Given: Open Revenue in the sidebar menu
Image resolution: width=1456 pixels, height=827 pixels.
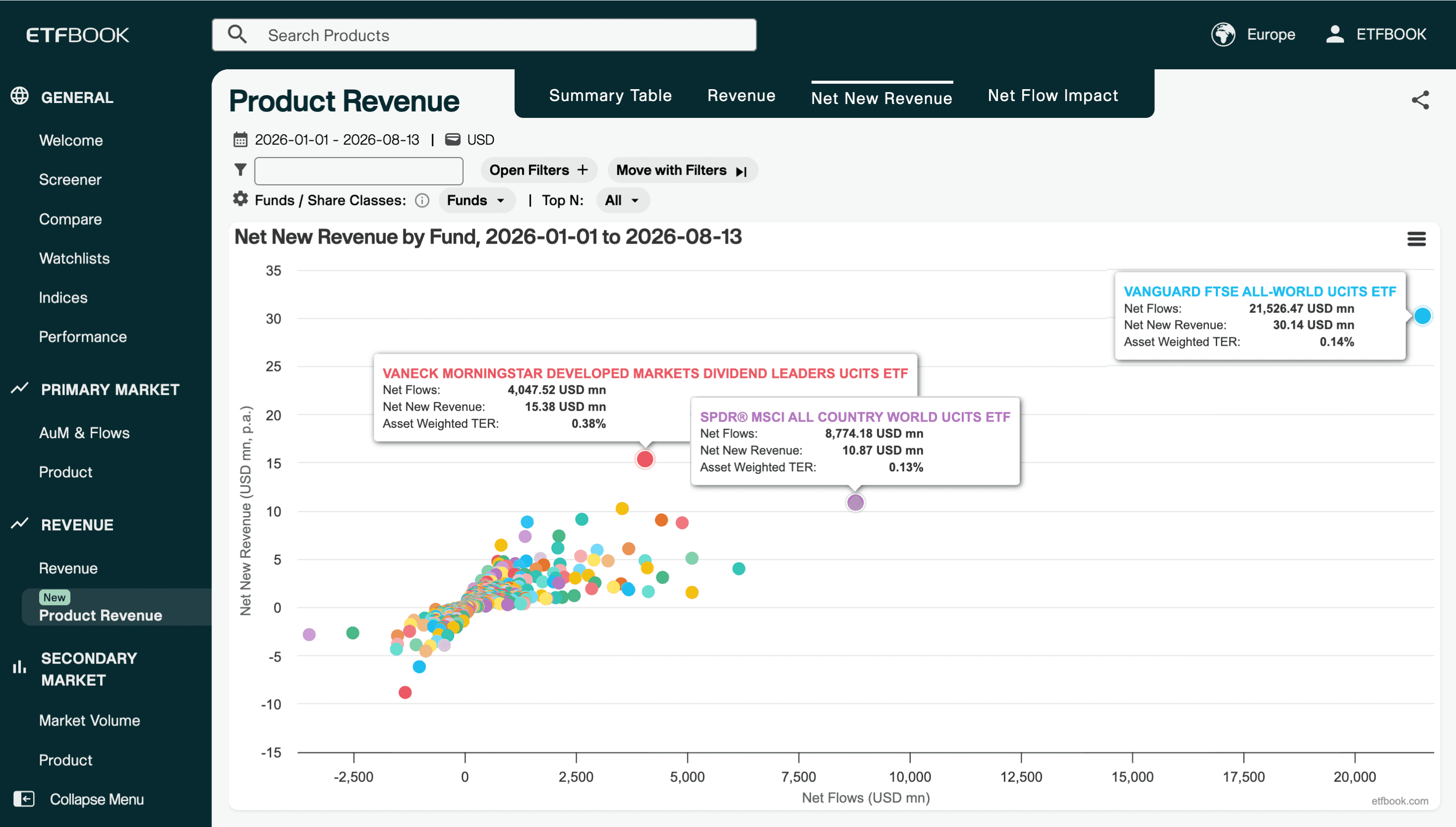Looking at the screenshot, I should pyautogui.click(x=68, y=568).
